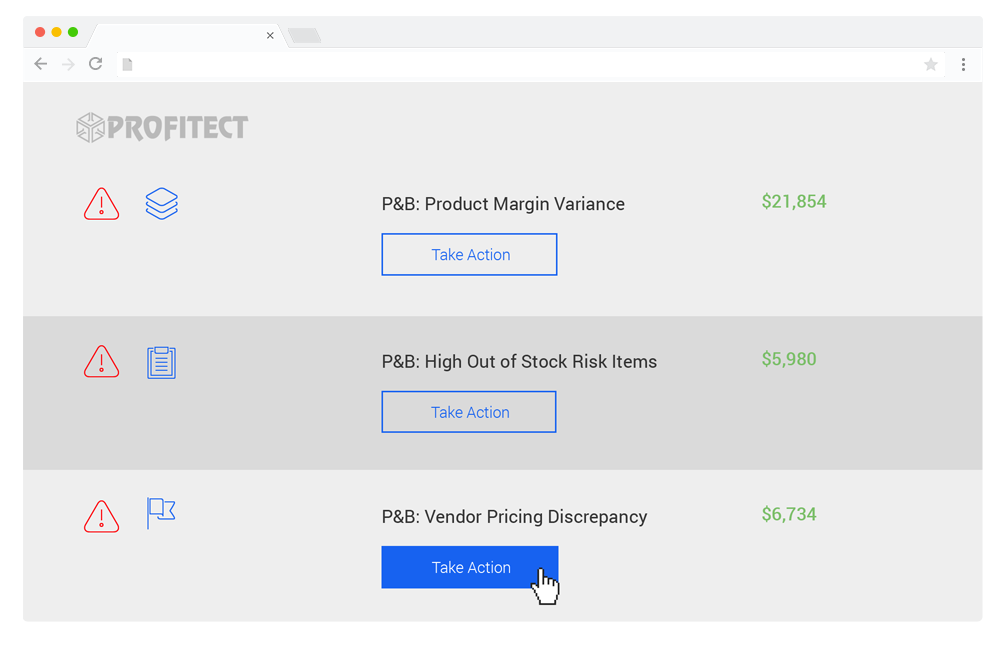Select the flag icon
The height and width of the screenshot is (651, 1005).
(x=161, y=513)
